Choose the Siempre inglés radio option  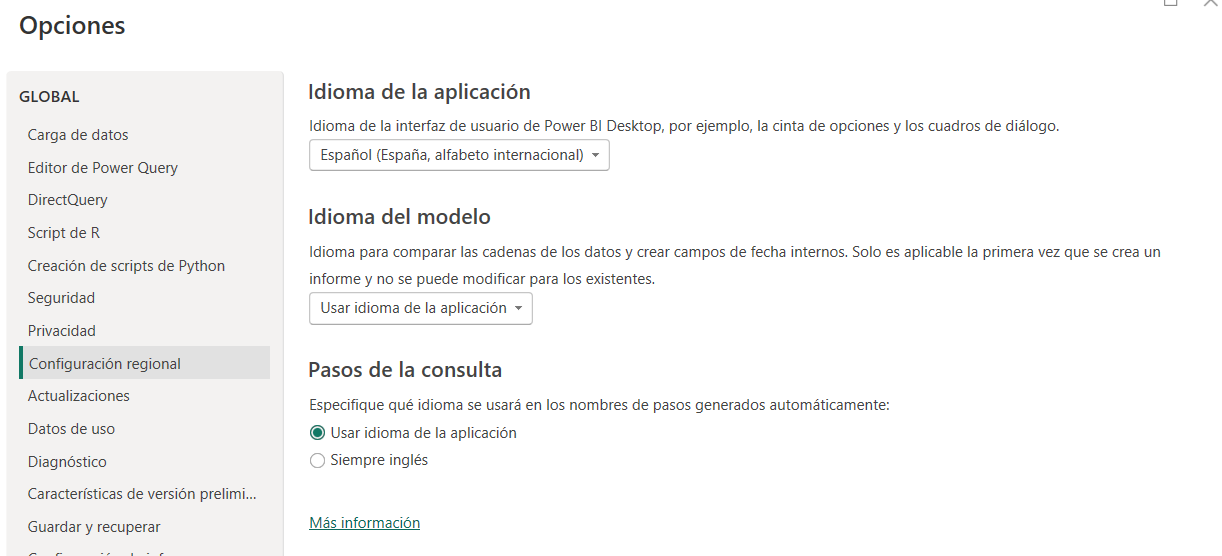pos(318,461)
